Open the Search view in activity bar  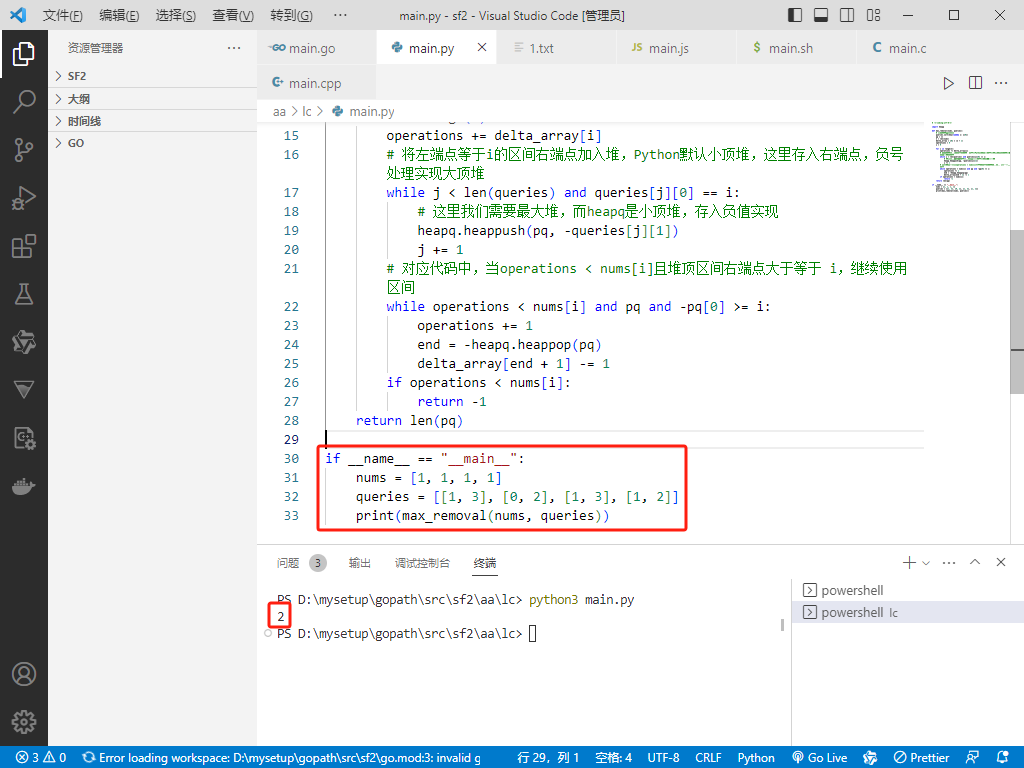point(24,102)
